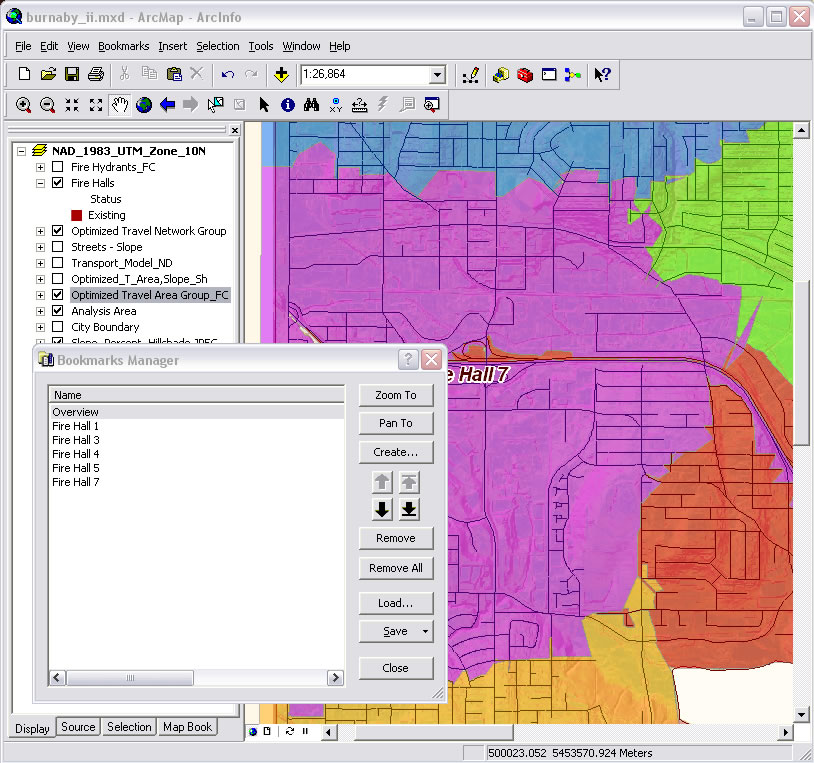This screenshot has height=763, width=814.
Task: Activate the Identify info tool
Action: click(x=288, y=104)
